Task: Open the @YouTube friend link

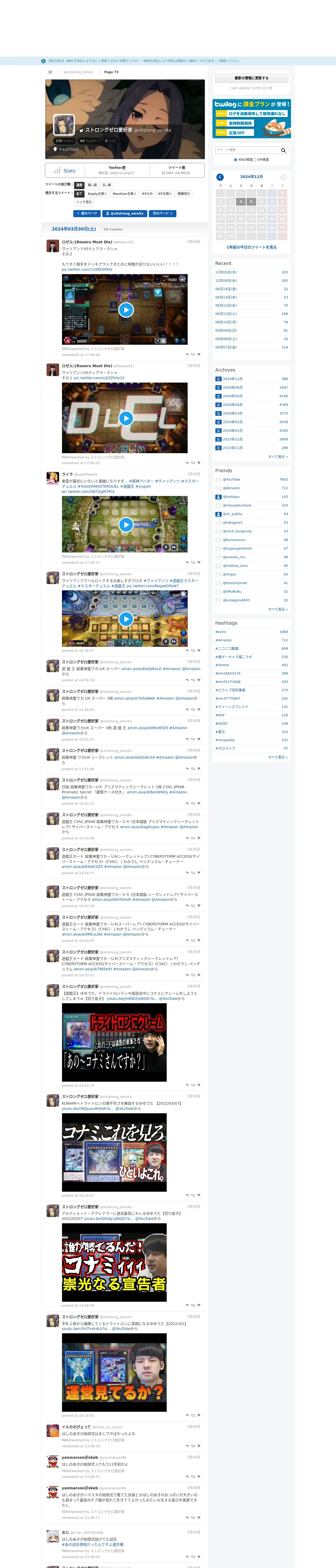Action: pyautogui.click(x=232, y=480)
